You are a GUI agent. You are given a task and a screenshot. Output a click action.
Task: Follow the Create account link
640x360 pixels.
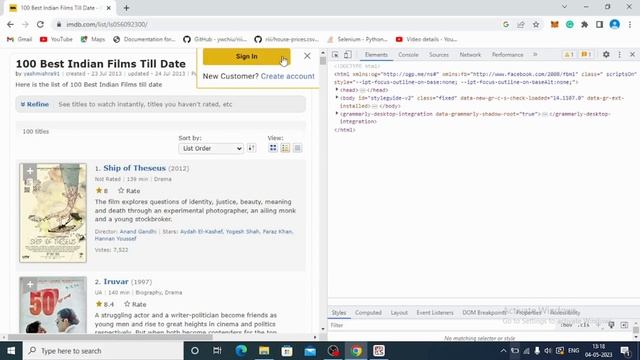tap(287, 76)
